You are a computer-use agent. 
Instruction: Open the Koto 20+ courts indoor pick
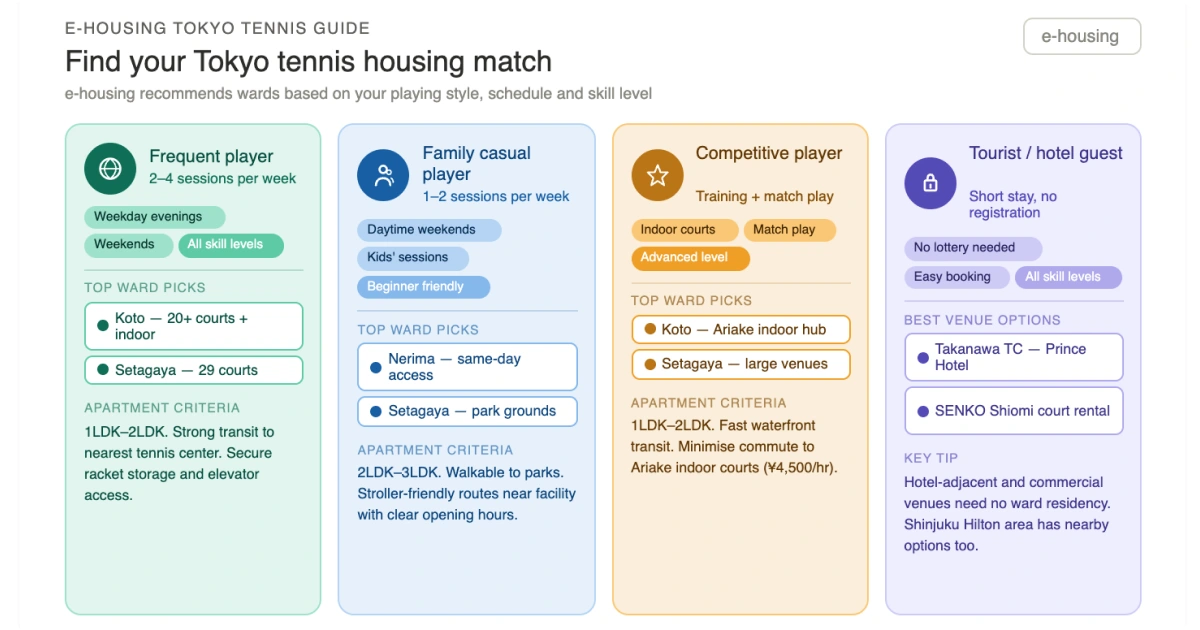193,326
